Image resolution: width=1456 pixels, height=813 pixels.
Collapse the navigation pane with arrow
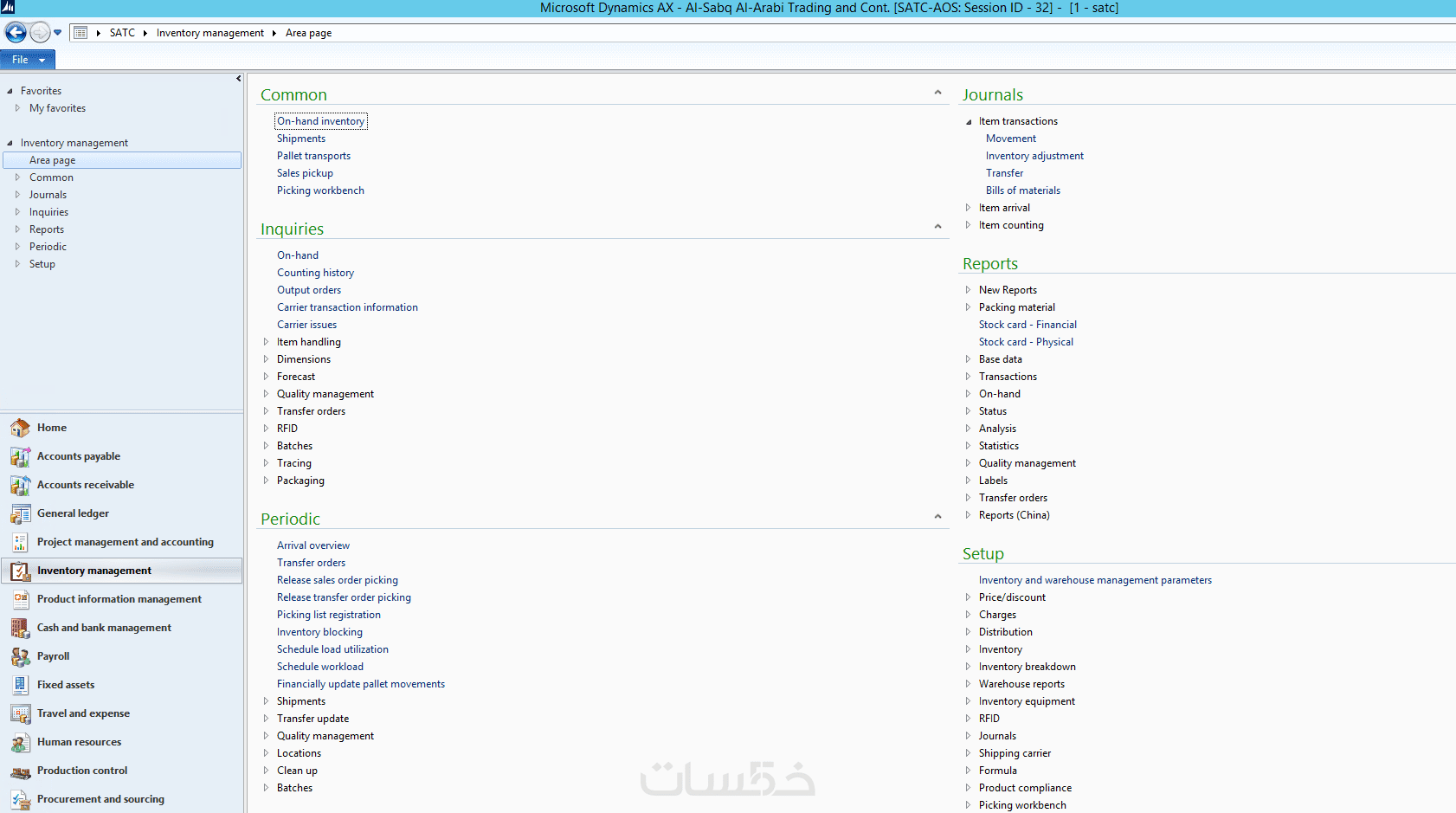pyautogui.click(x=238, y=79)
